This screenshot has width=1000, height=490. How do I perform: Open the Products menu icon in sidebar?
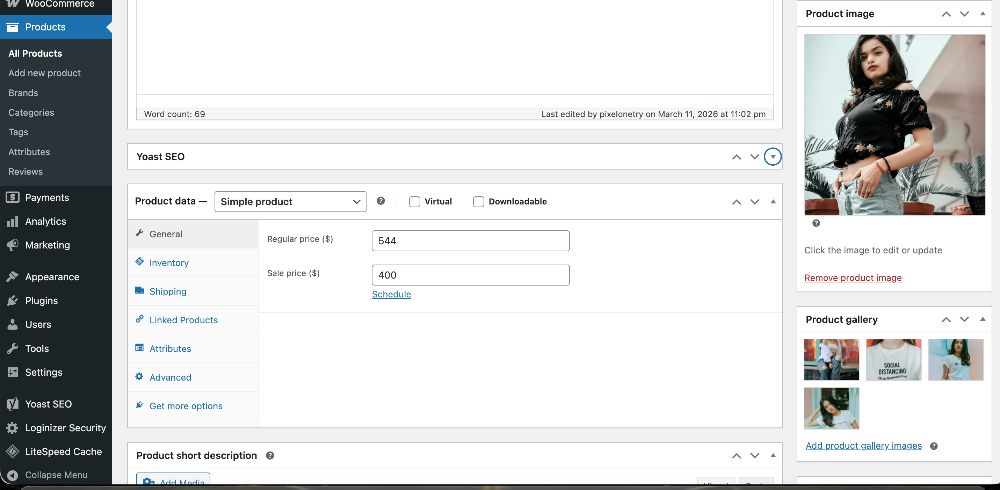12,27
